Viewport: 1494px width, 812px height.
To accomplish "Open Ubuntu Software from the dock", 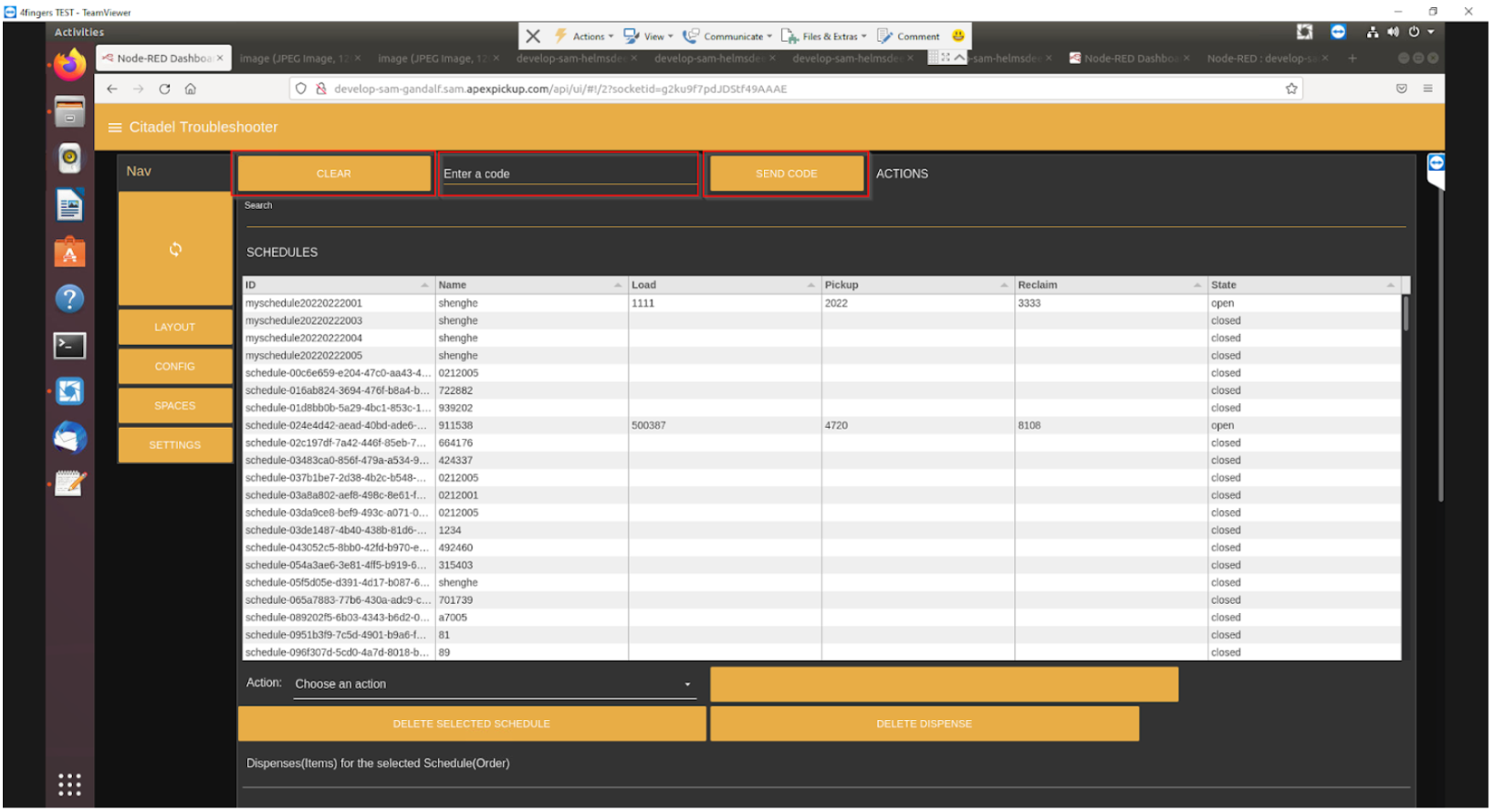I will pyautogui.click(x=70, y=253).
